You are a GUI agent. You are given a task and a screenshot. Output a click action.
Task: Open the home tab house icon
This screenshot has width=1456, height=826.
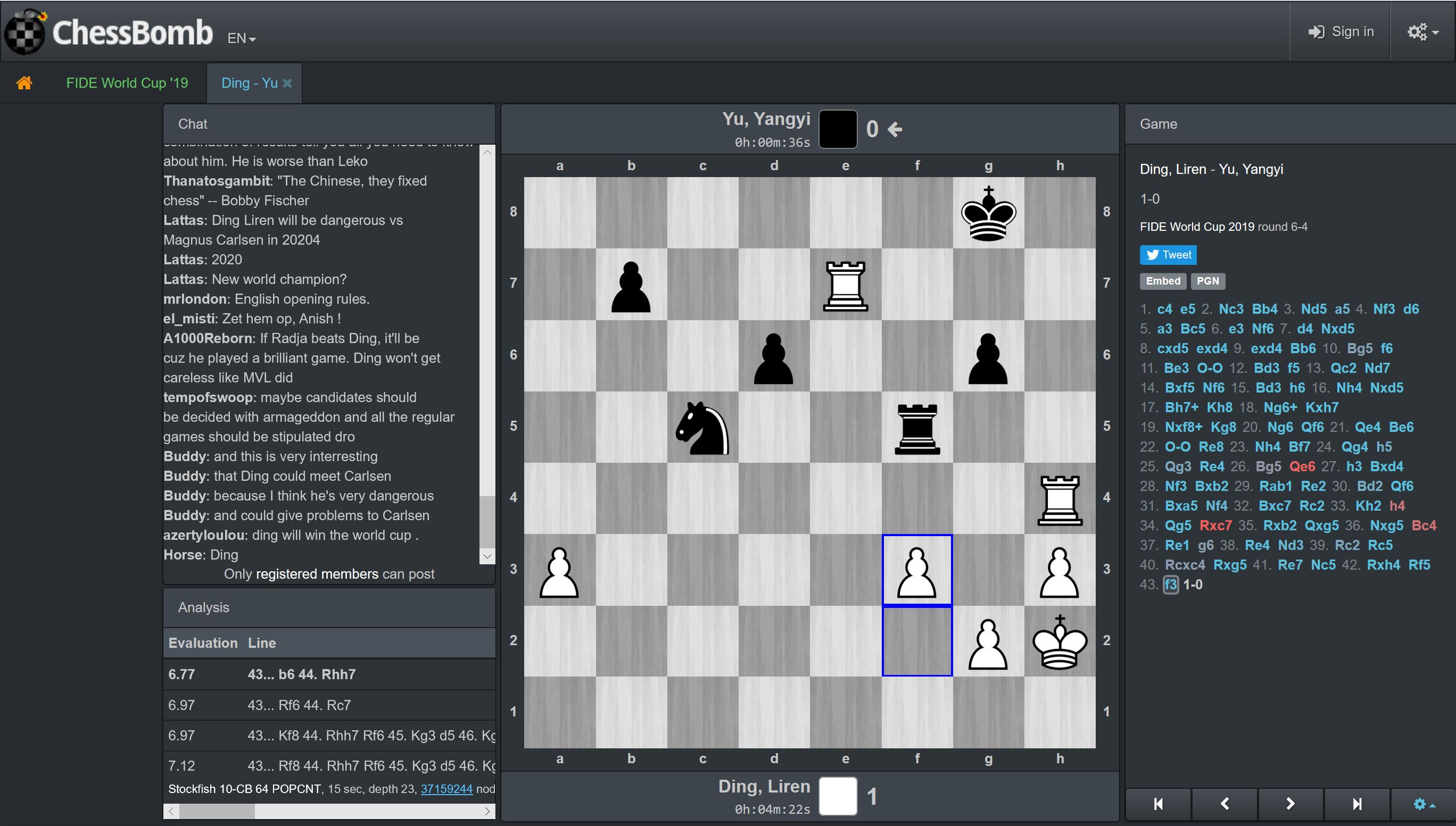tap(25, 82)
